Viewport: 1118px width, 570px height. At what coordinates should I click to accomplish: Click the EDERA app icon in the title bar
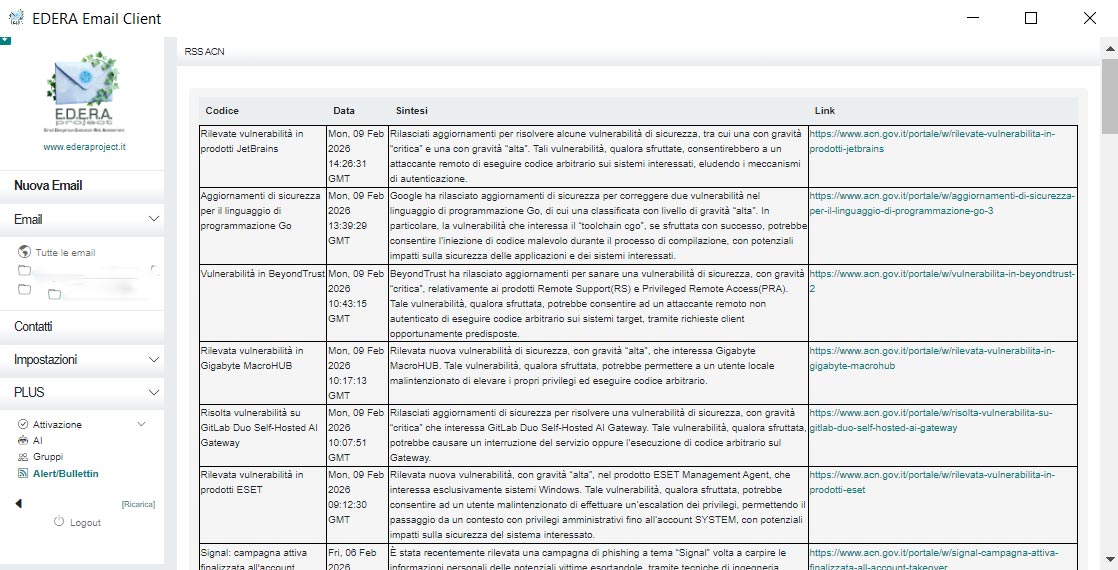click(x=16, y=18)
